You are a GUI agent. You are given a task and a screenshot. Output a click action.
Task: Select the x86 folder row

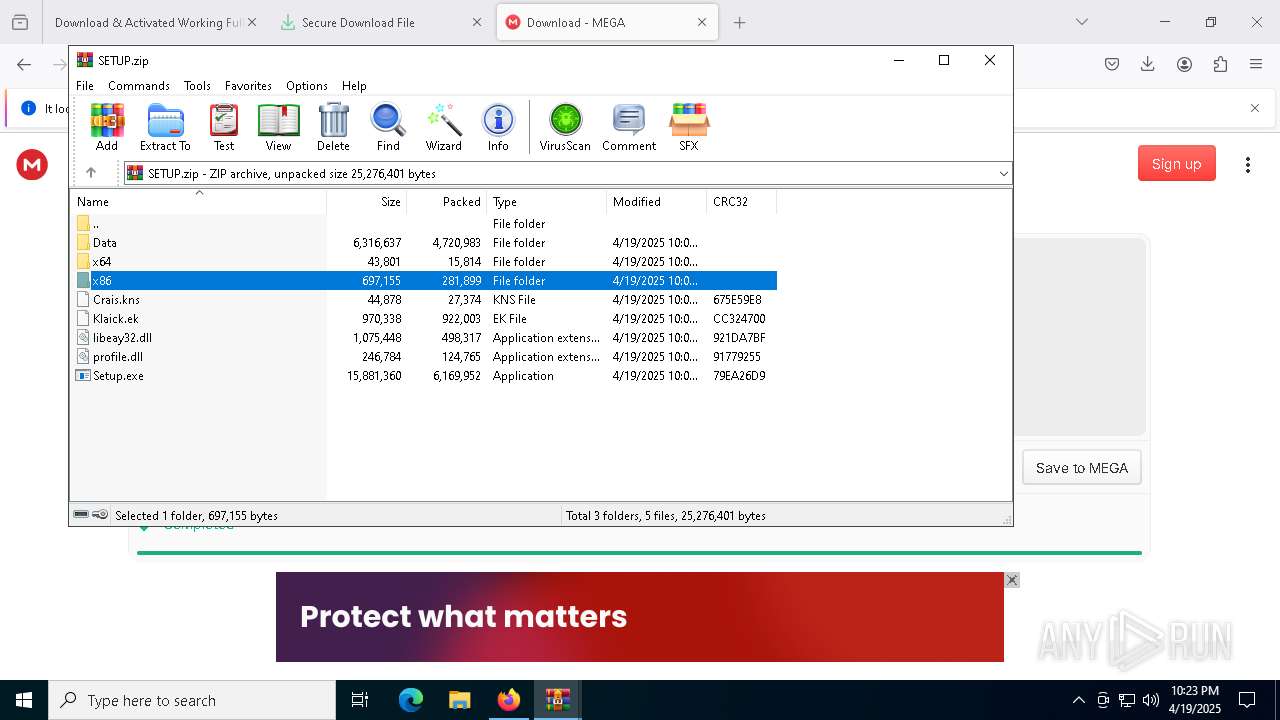coord(424,281)
